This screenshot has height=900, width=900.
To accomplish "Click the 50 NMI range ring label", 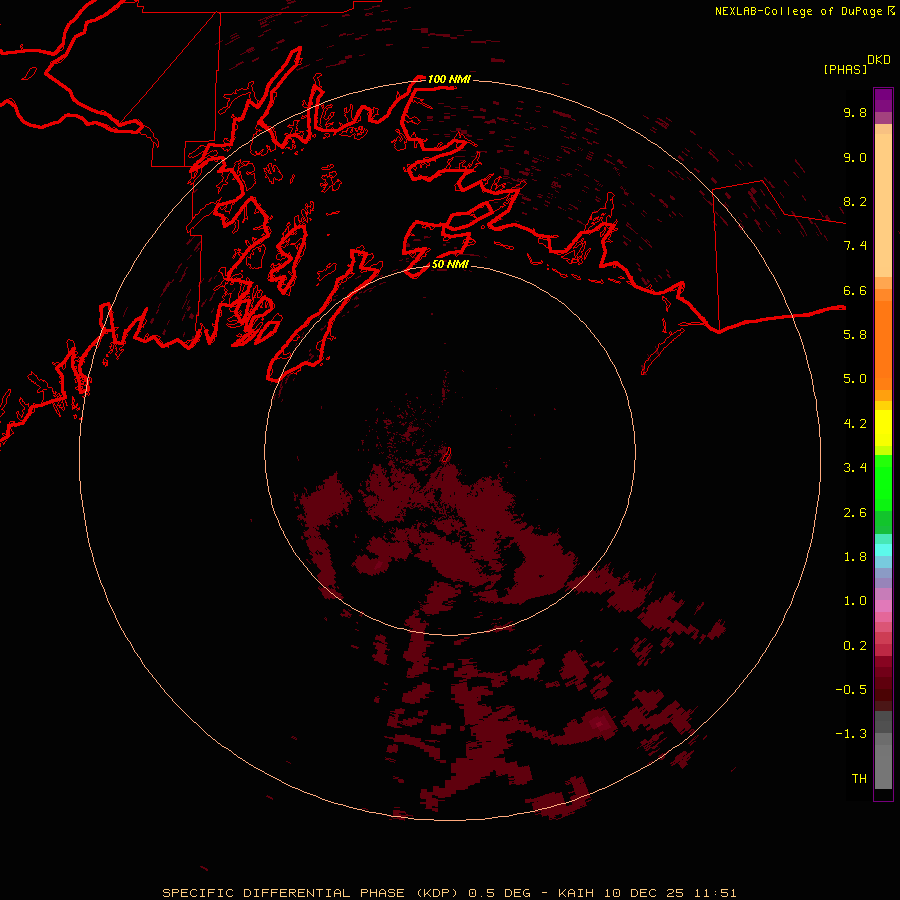I will click(450, 264).
